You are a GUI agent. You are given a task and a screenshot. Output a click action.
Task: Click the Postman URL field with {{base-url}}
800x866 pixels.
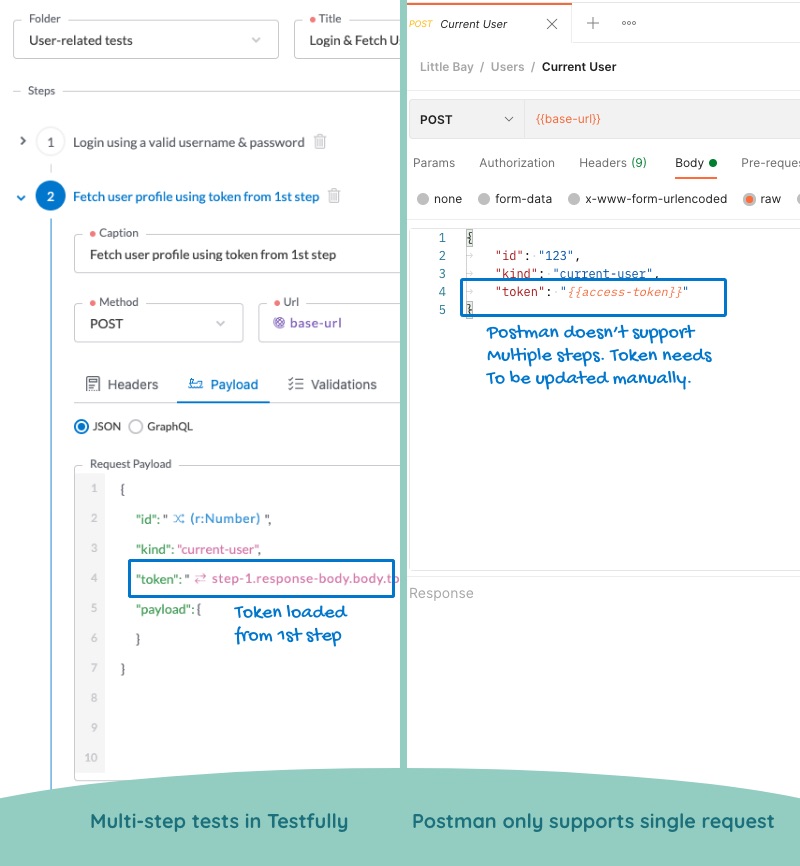pyautogui.click(x=662, y=119)
